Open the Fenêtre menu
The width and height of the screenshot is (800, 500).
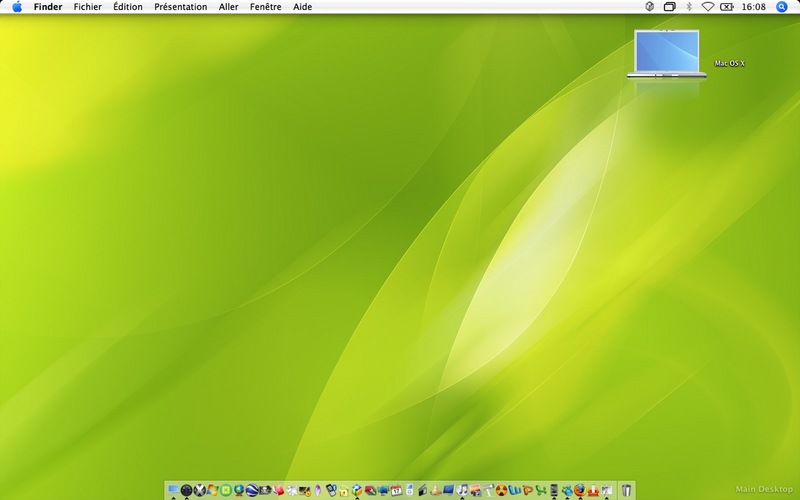(265, 7)
